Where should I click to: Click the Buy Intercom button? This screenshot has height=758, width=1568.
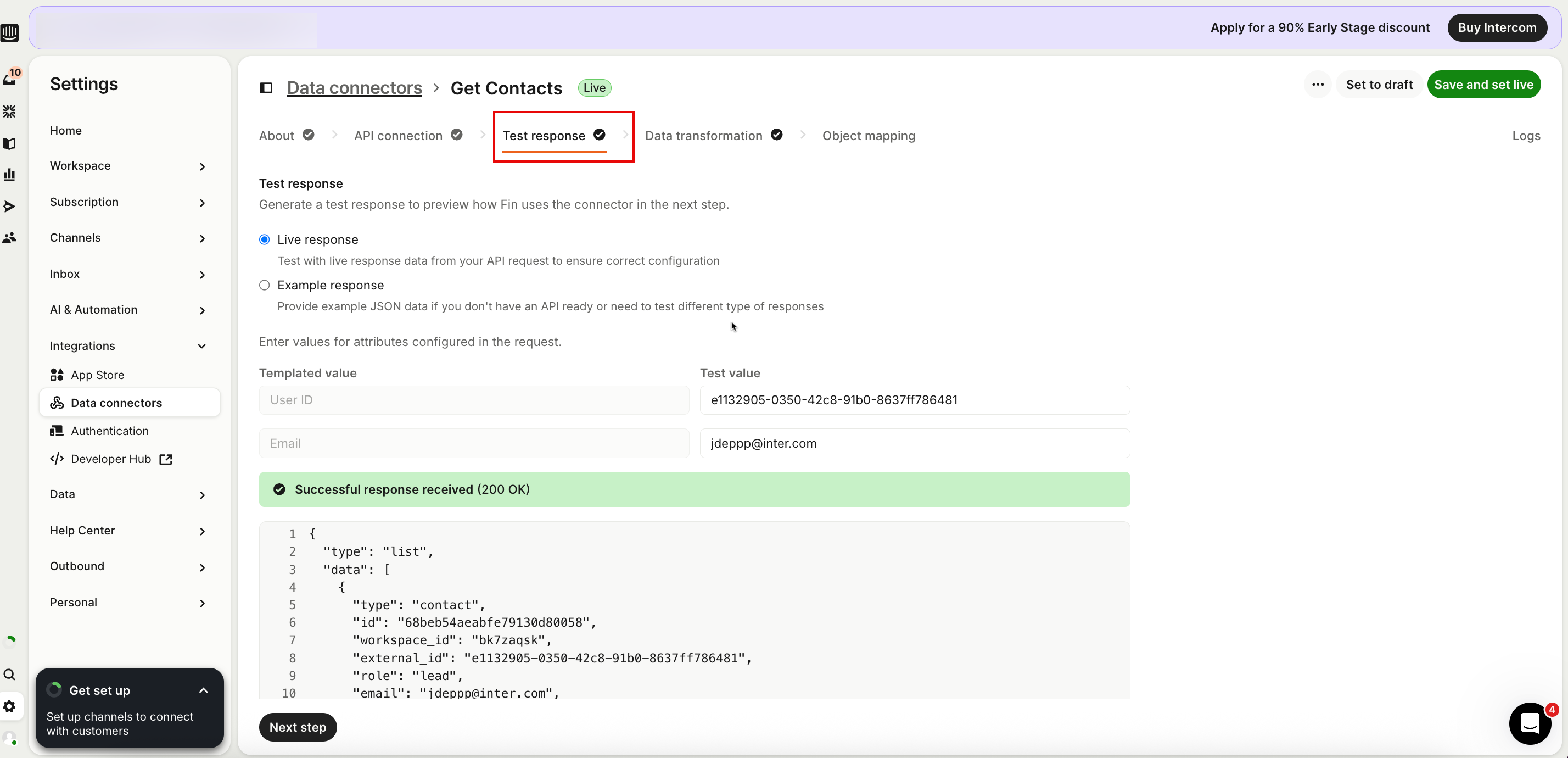(1497, 27)
